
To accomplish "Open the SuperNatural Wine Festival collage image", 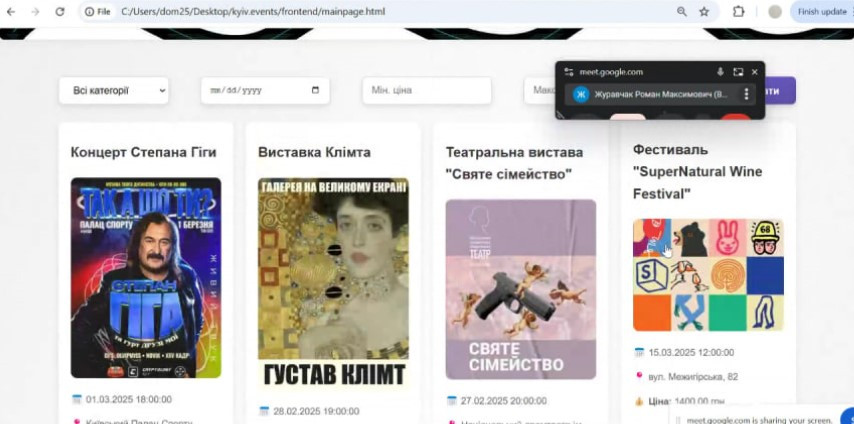I will coord(708,275).
